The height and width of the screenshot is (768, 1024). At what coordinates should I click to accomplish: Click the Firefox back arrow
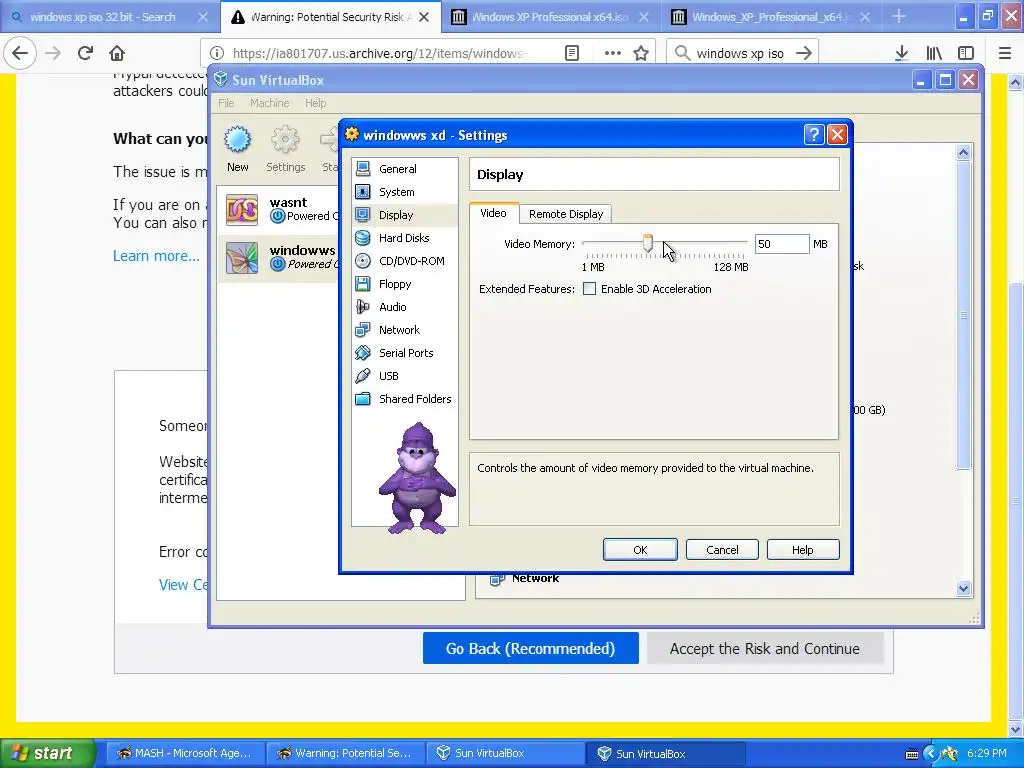click(x=20, y=53)
